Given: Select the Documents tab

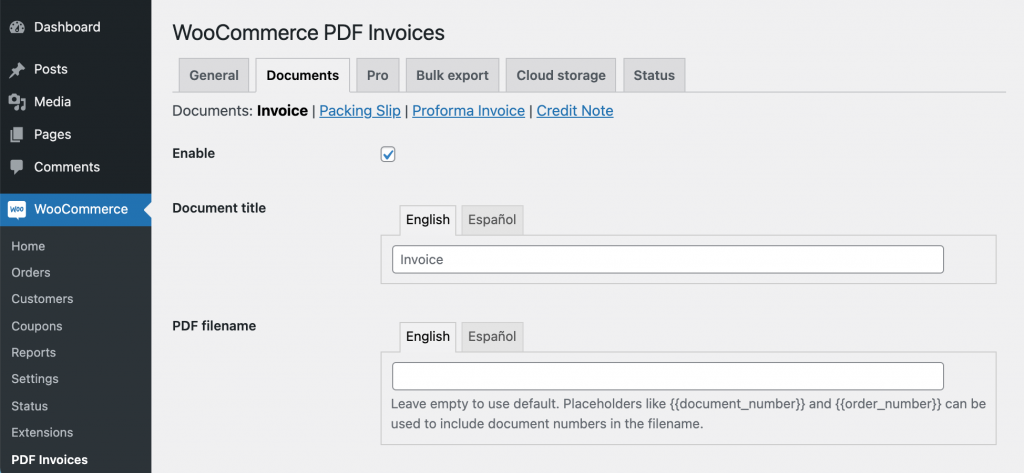Looking at the screenshot, I should click(303, 75).
